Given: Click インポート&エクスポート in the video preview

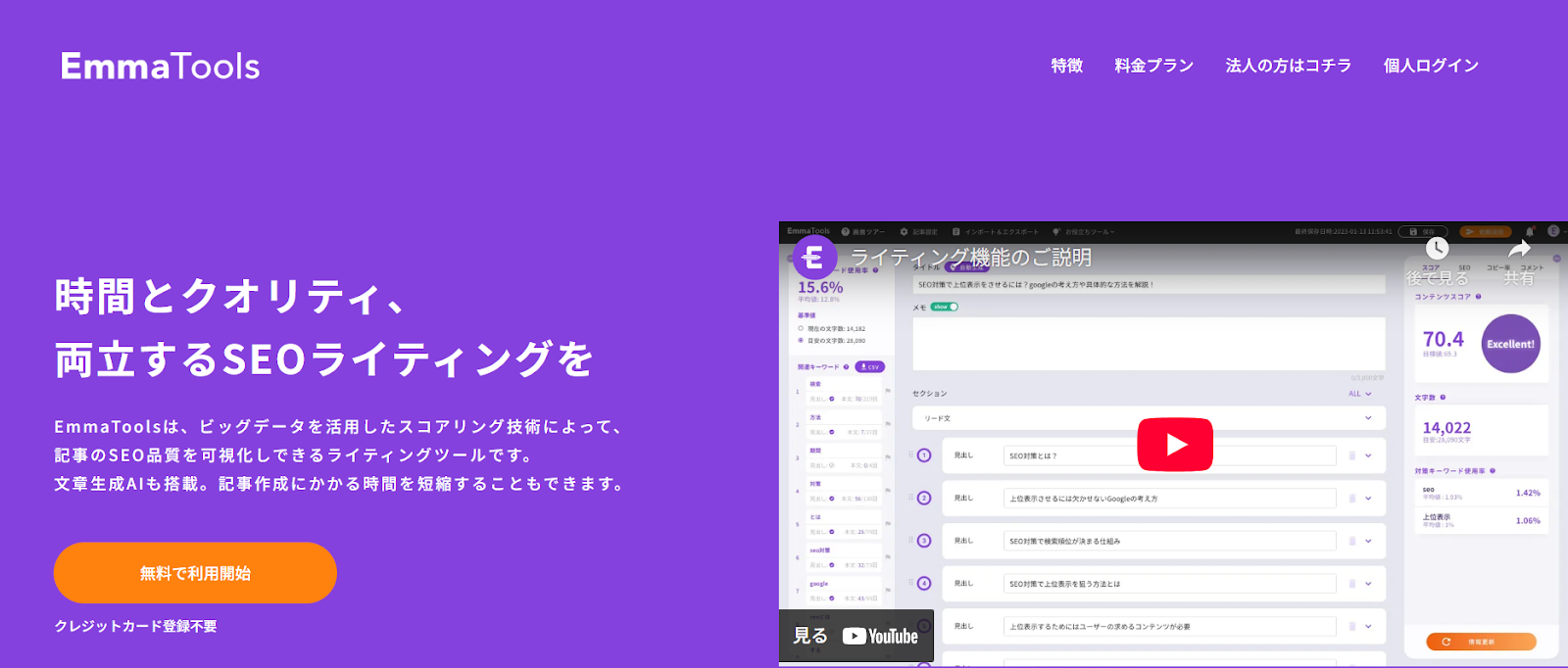Looking at the screenshot, I should pos(995,232).
